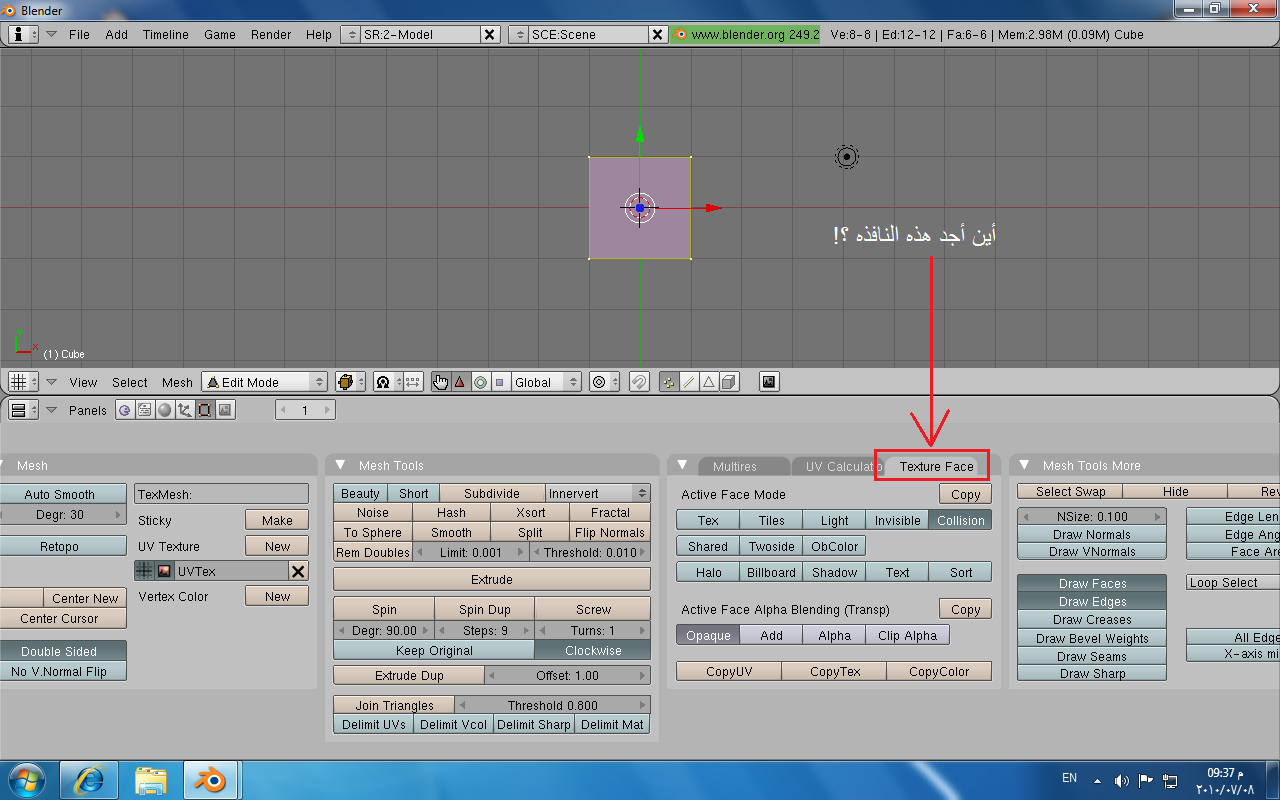
Task: Open the Select menu in 3D header
Action: click(130, 382)
